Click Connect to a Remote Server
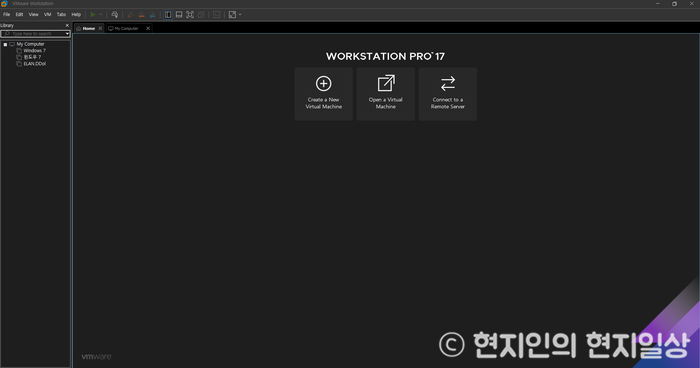700x368 pixels. point(448,94)
